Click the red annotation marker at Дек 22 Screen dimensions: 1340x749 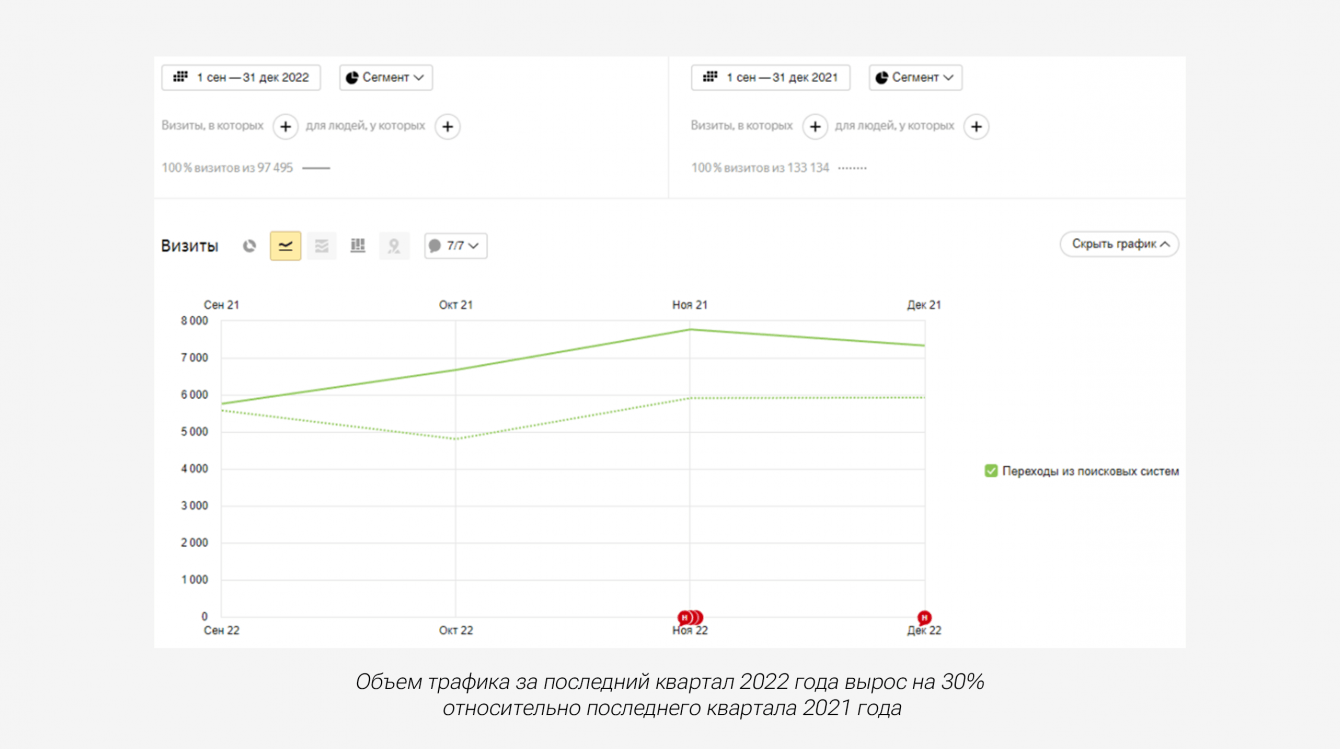coord(924,617)
